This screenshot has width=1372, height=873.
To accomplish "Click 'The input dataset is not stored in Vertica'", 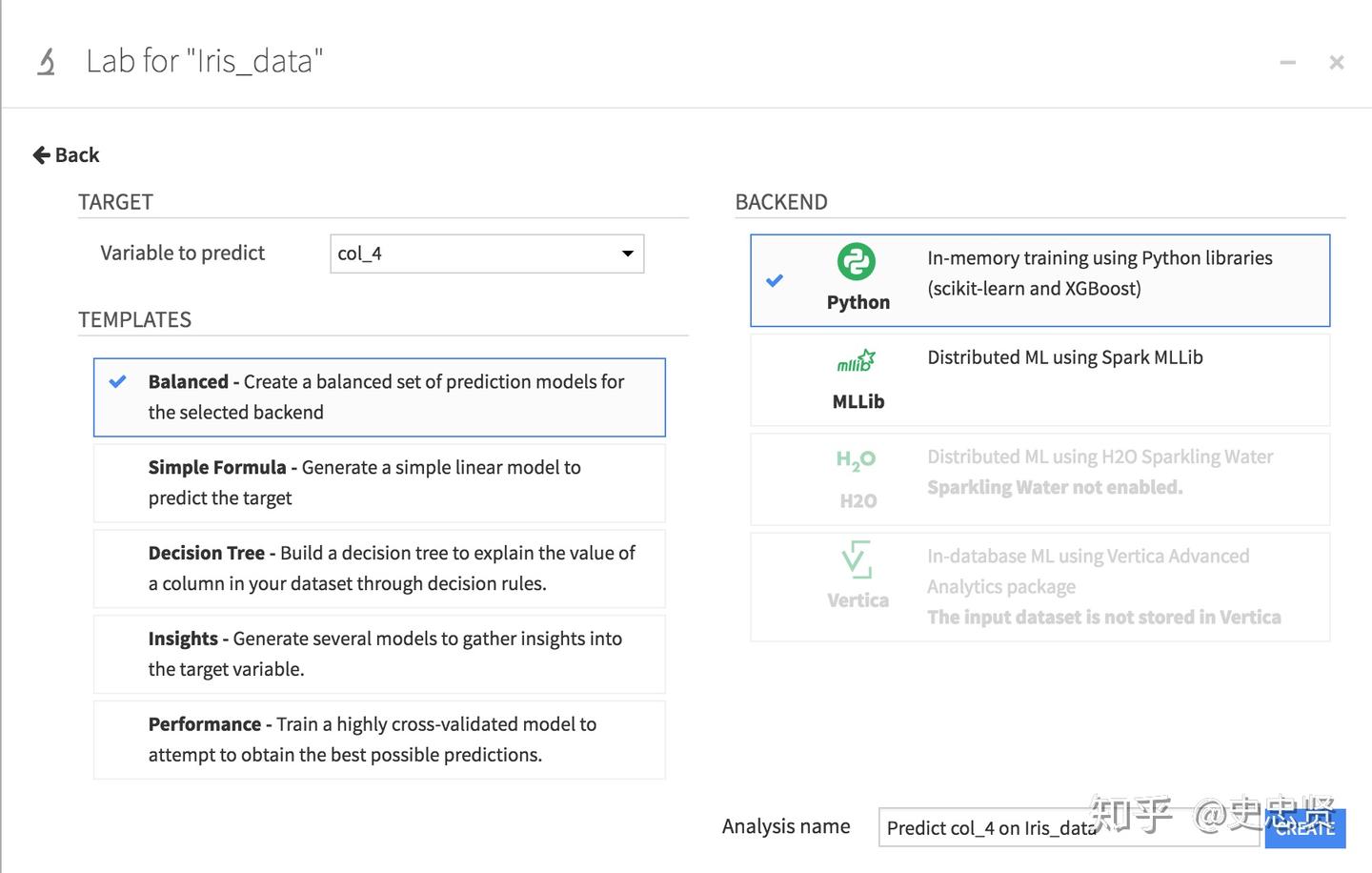I will (1104, 618).
